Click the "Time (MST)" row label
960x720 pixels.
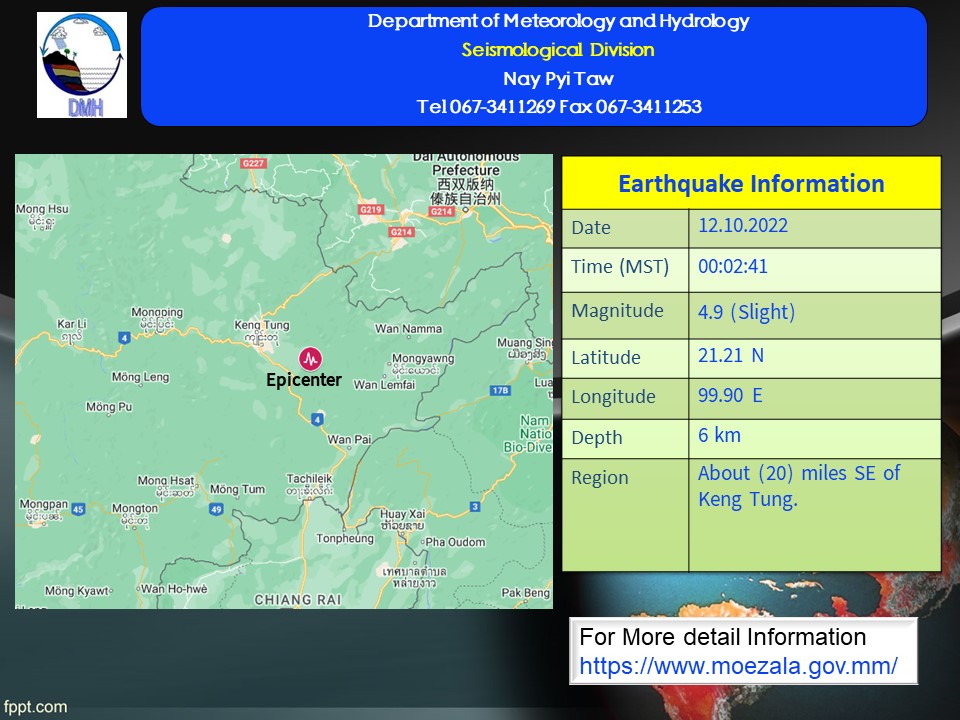[x=620, y=267]
